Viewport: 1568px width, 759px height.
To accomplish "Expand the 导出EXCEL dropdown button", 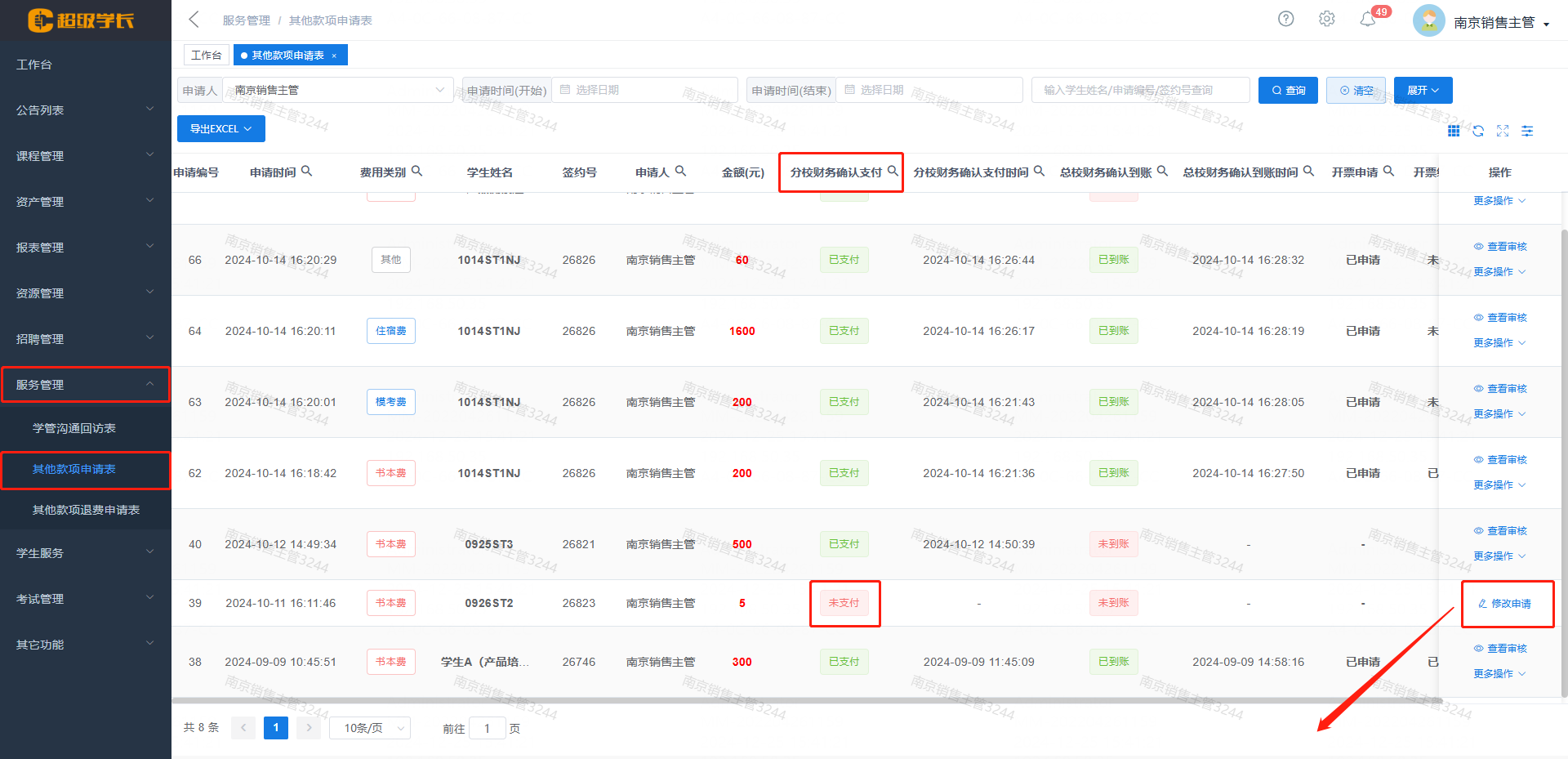I will (220, 129).
